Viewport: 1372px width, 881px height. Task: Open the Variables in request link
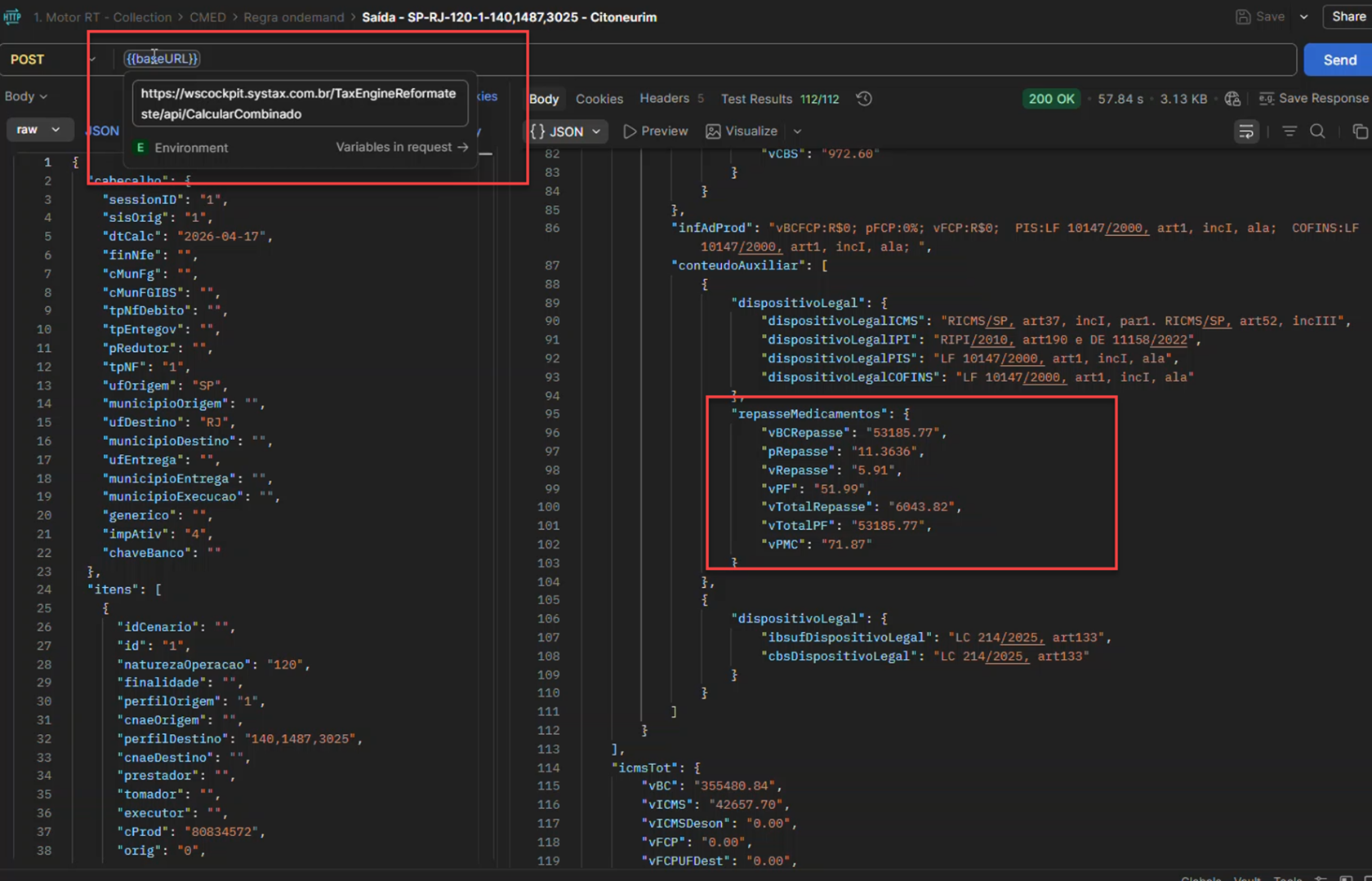(402, 147)
